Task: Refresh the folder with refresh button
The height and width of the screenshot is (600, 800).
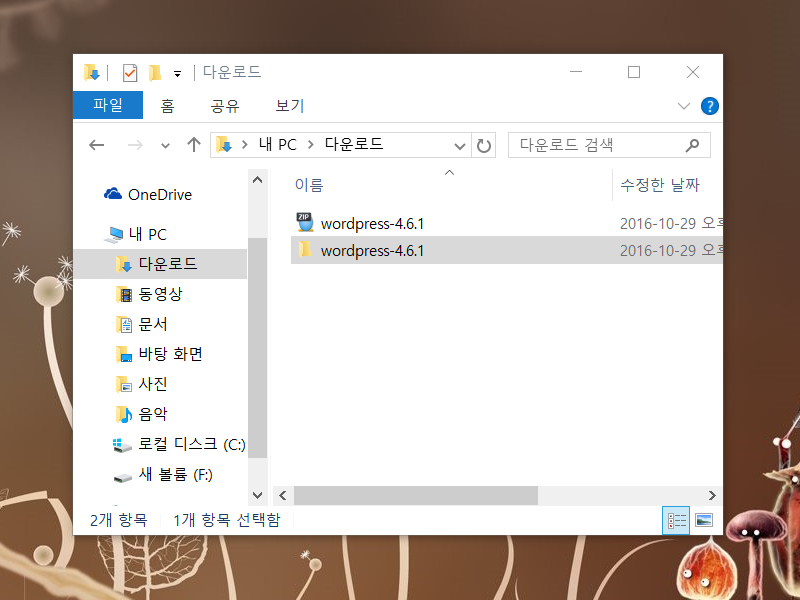Action: click(x=484, y=146)
